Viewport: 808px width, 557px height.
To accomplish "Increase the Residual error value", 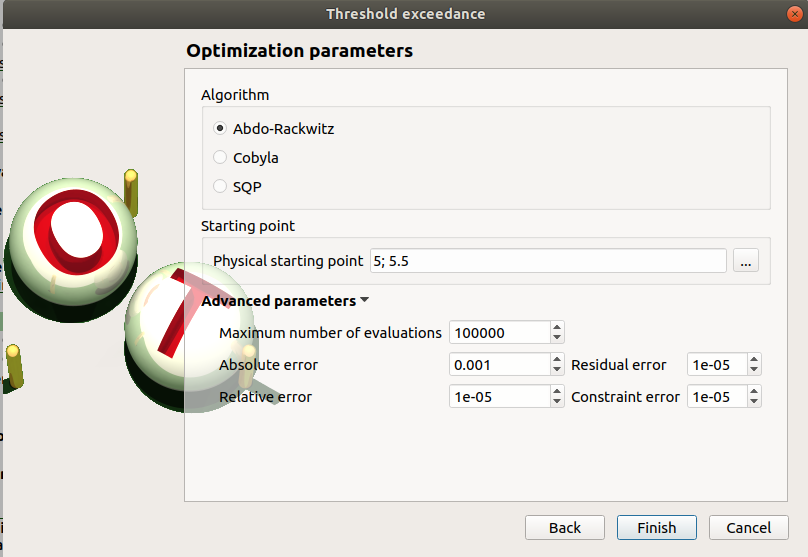I will click(754, 360).
